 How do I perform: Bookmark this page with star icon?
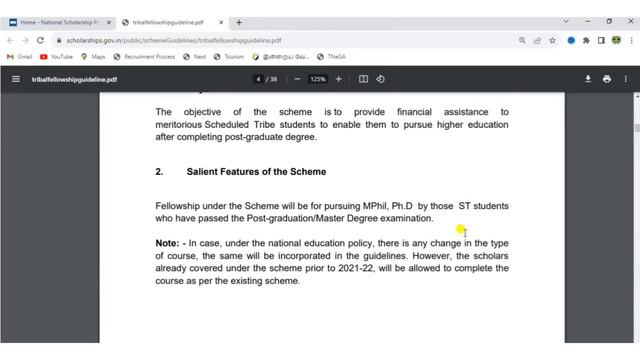[x=552, y=40]
